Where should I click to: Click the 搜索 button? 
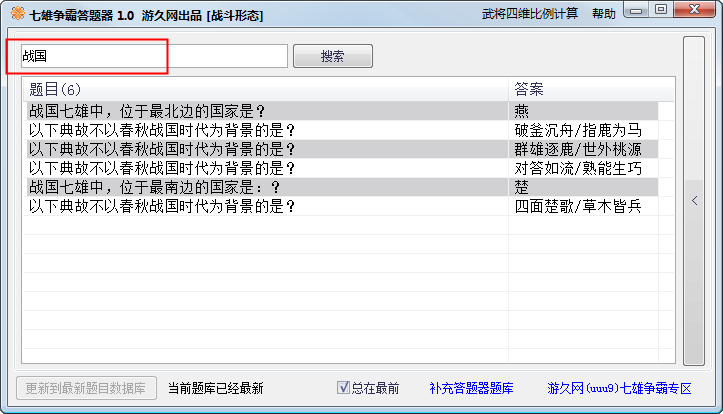click(333, 56)
